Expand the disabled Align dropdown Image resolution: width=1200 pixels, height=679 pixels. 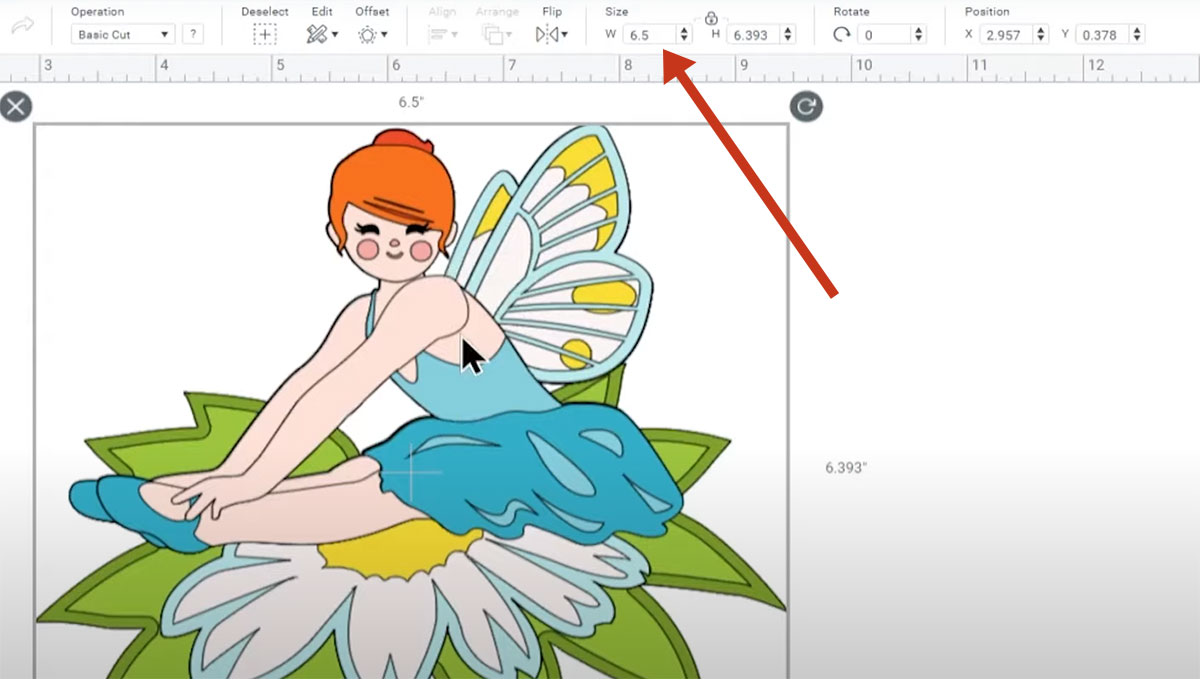coord(441,34)
